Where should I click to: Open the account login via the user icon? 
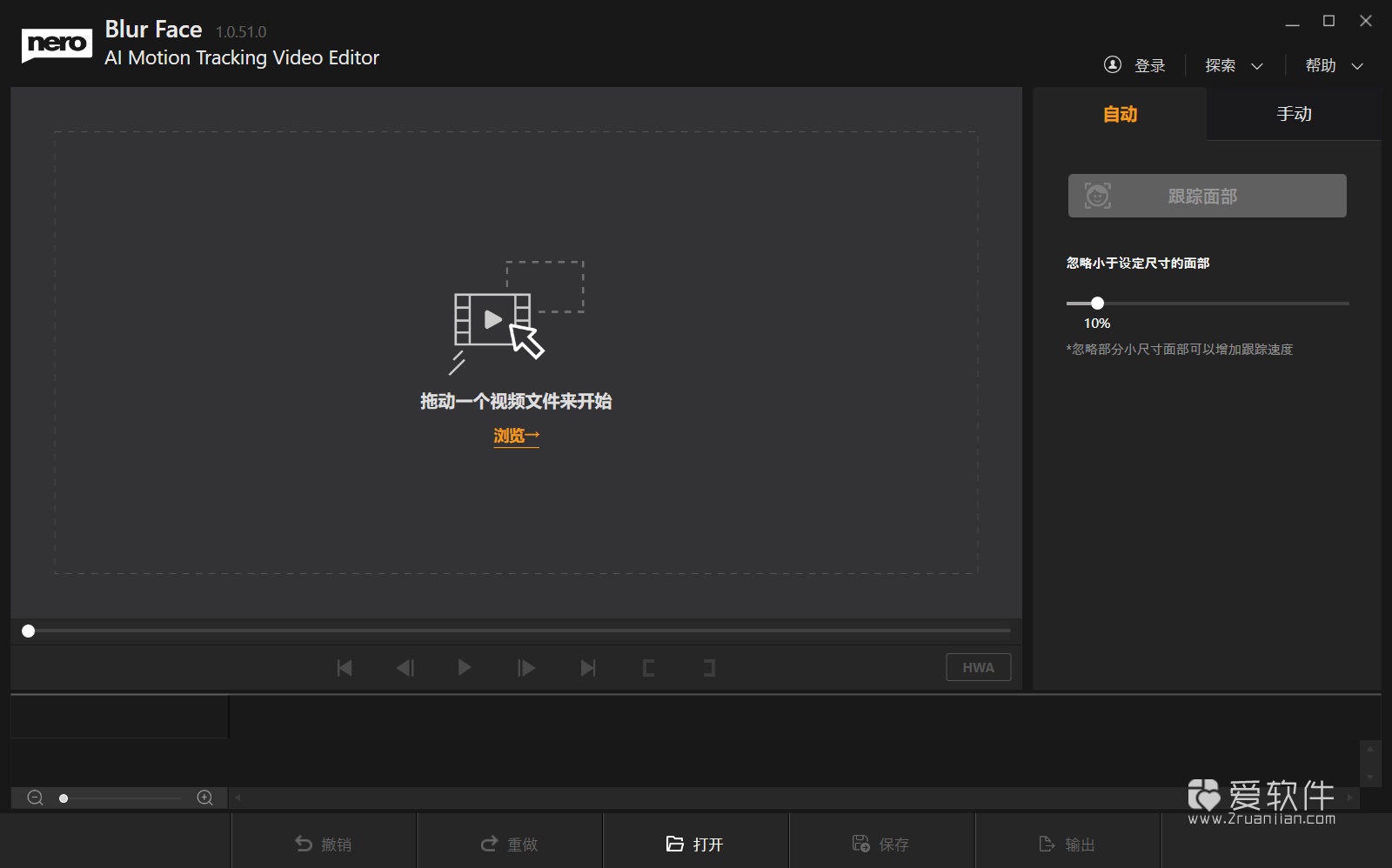pos(1114,64)
